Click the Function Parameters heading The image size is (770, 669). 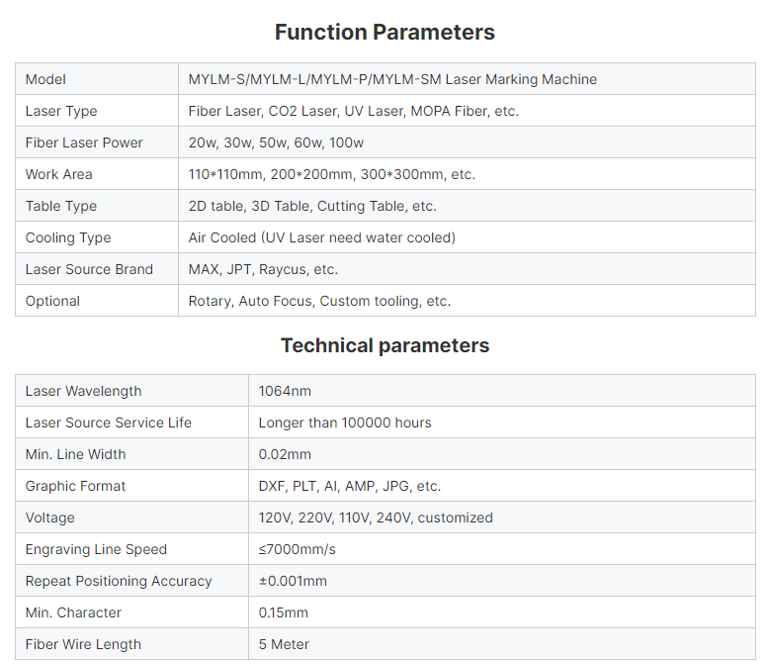pos(385,32)
